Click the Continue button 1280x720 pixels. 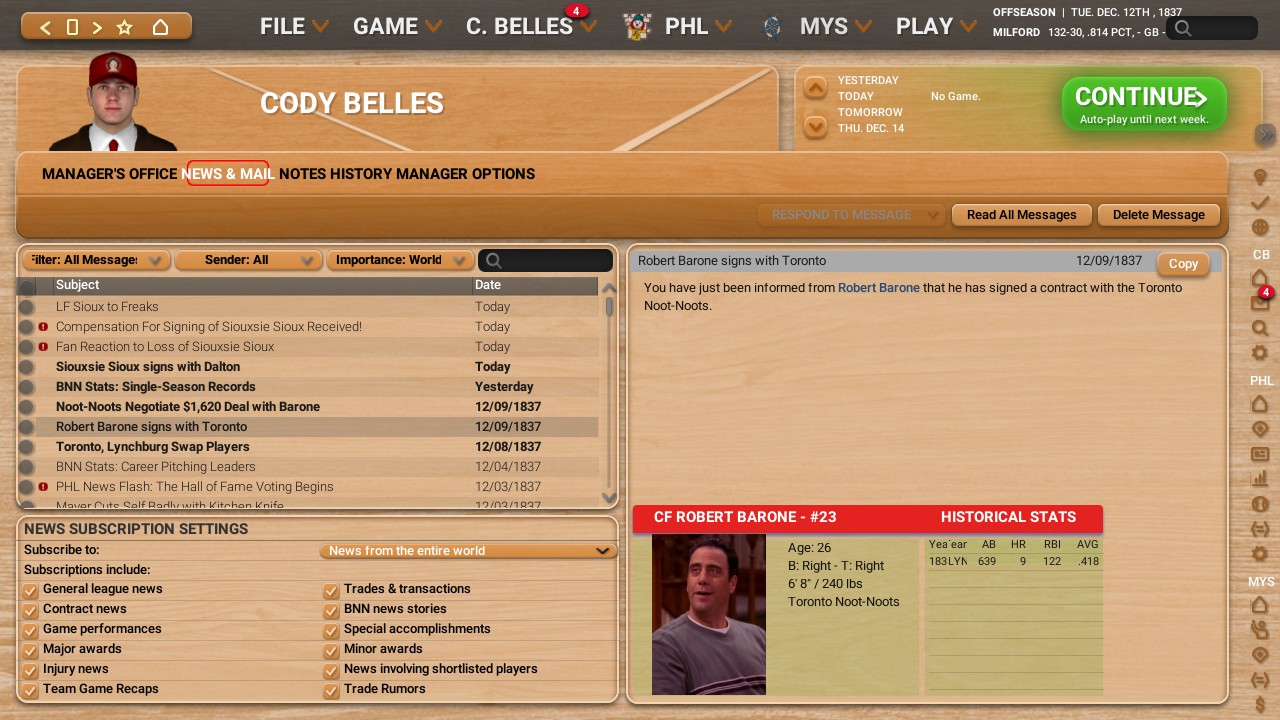pyautogui.click(x=1143, y=104)
